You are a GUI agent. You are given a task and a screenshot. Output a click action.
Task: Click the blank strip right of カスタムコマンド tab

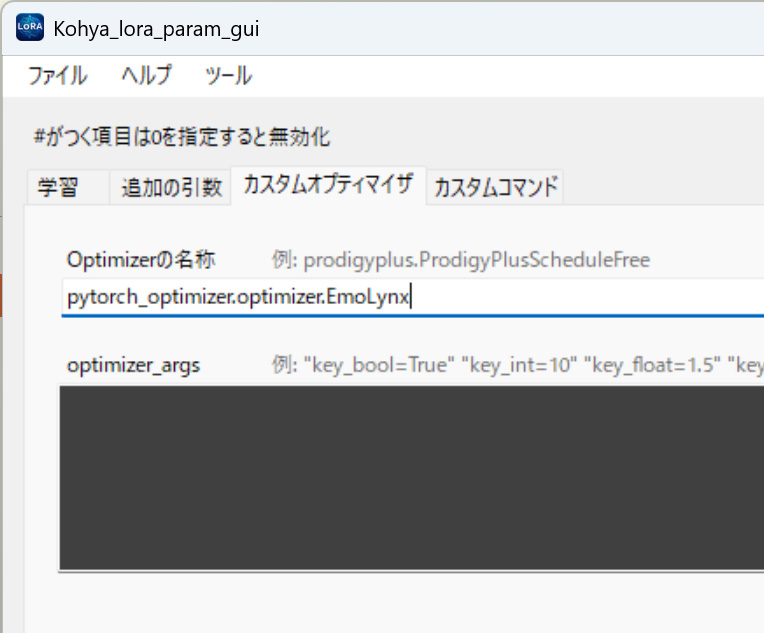click(660, 187)
